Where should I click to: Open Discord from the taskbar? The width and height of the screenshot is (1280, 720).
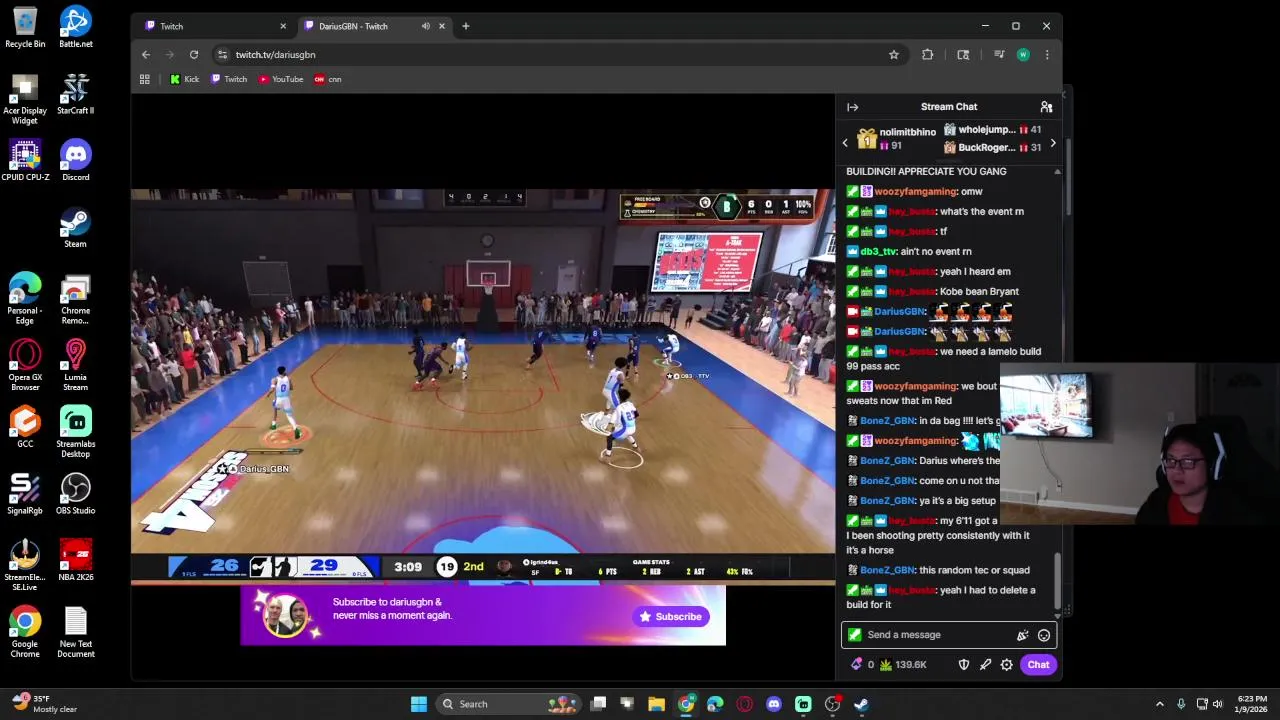773,704
